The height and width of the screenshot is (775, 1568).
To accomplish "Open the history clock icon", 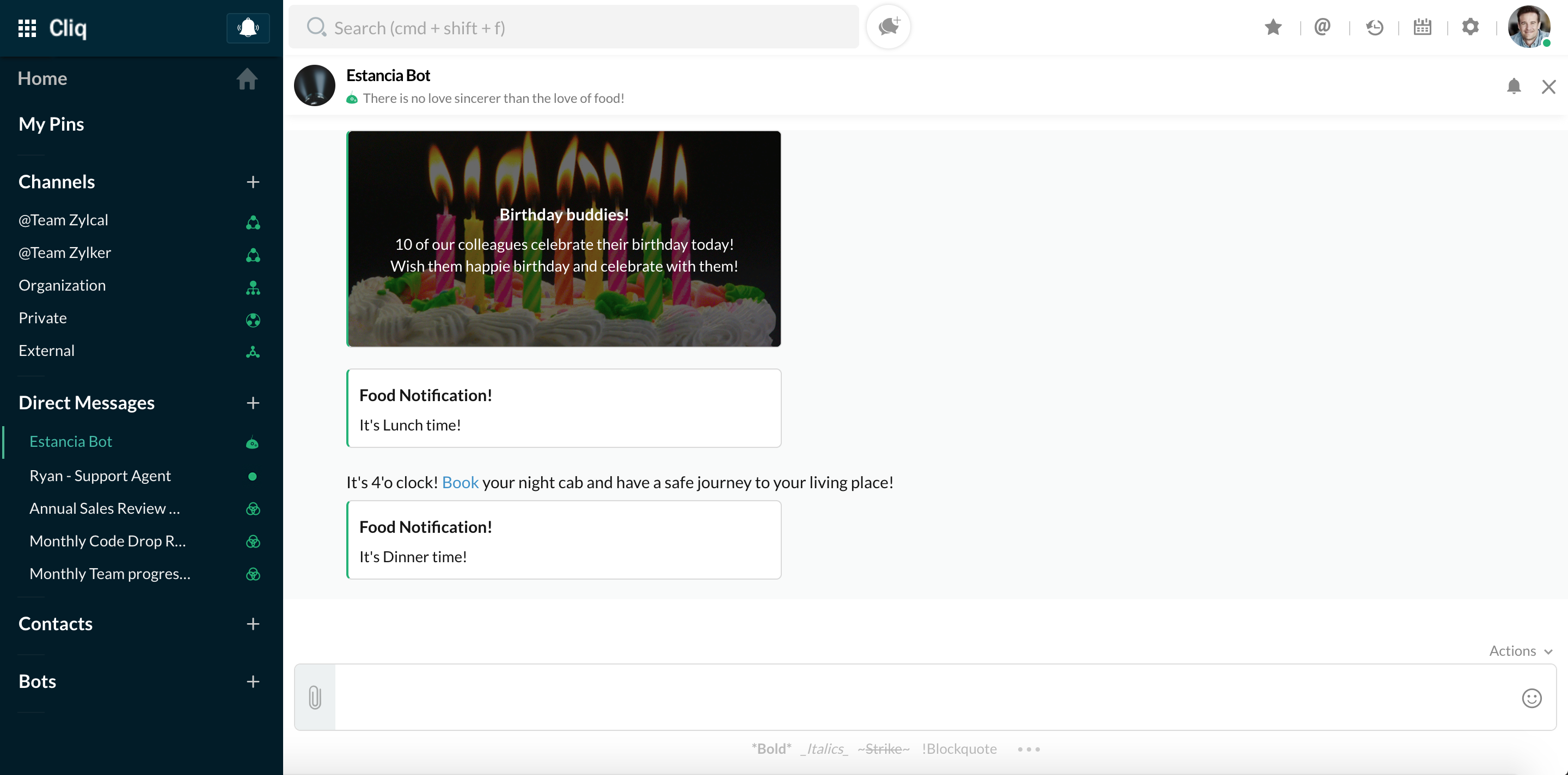I will pos(1374,27).
